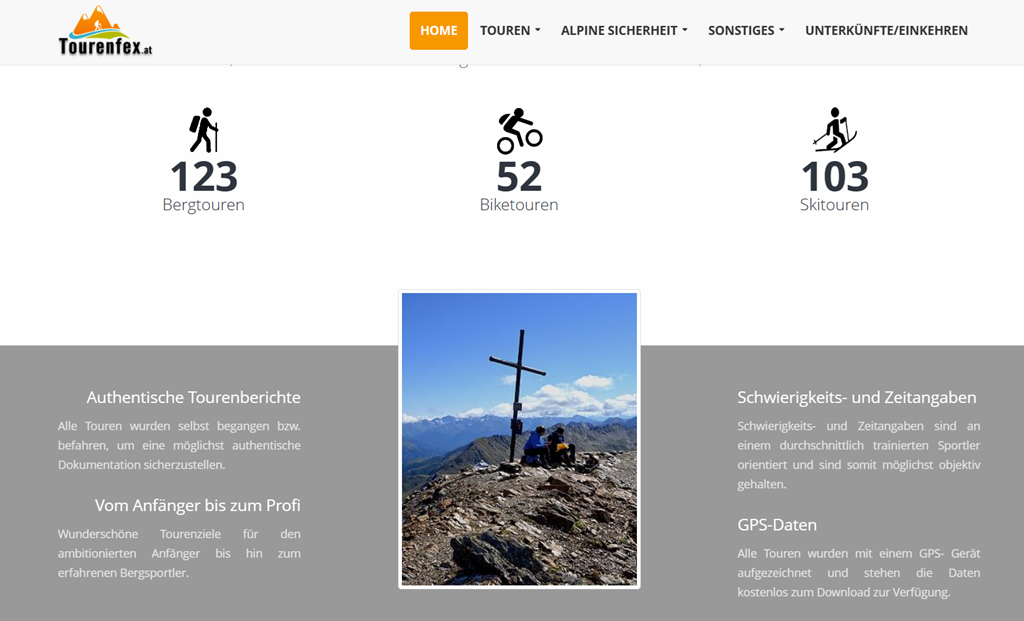Screen dimensions: 1024x621
Task: Expand the ALPINE SICHERHEIT dropdown
Action: [624, 30]
